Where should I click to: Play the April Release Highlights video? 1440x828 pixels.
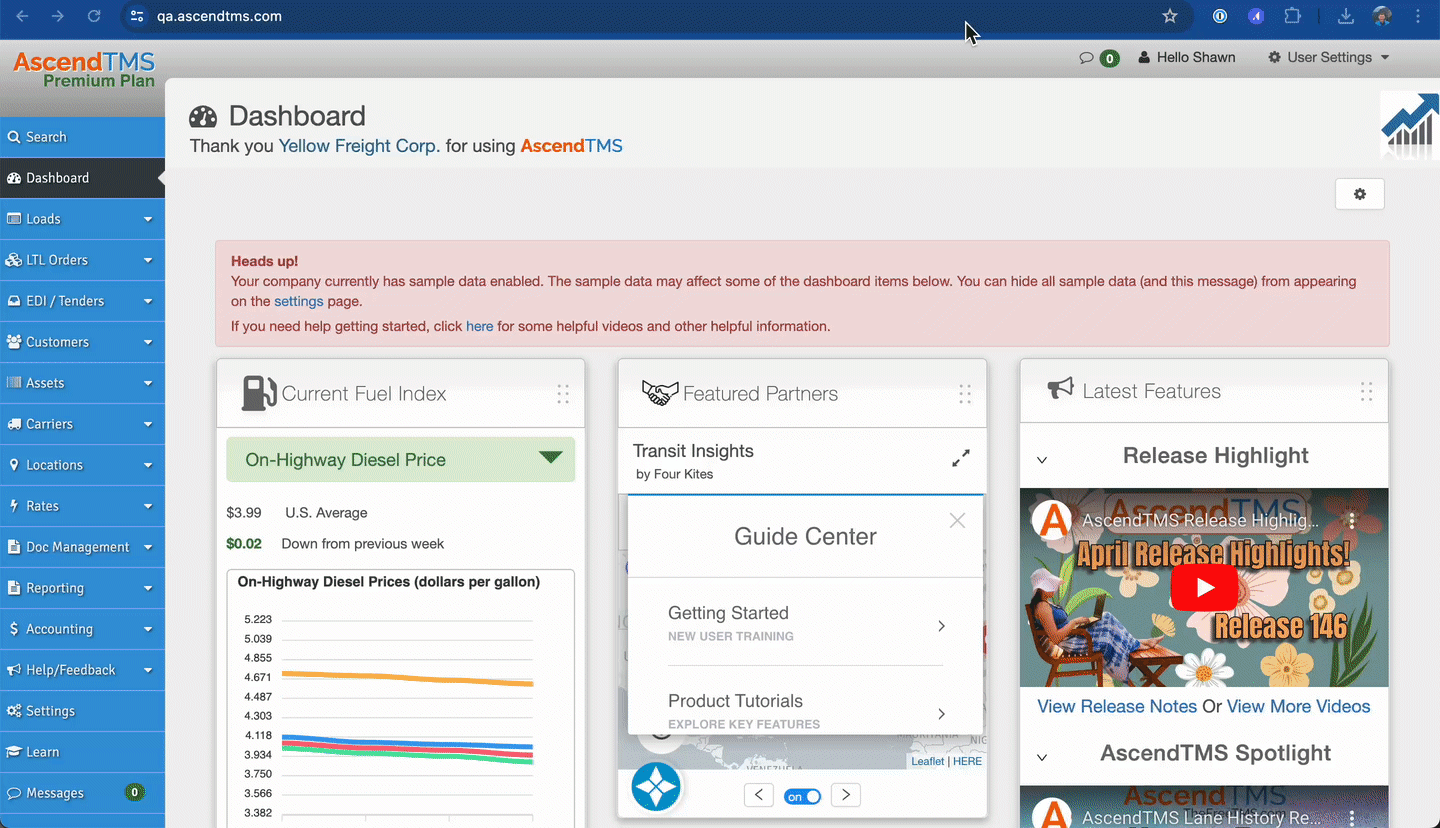point(1204,587)
